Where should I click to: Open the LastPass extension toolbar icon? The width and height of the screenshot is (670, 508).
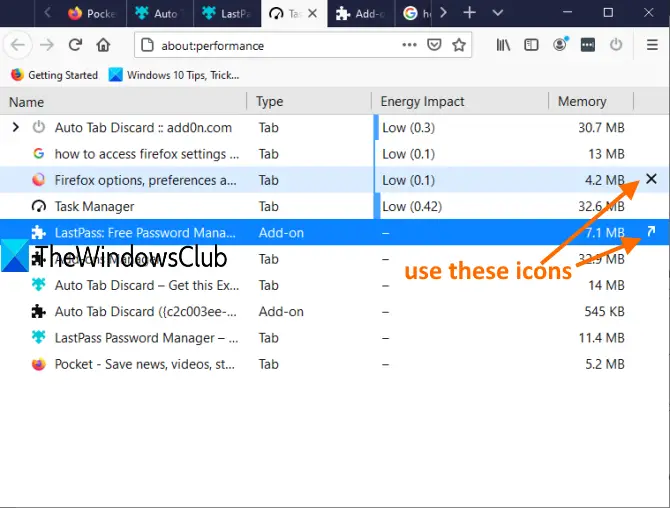tap(588, 45)
